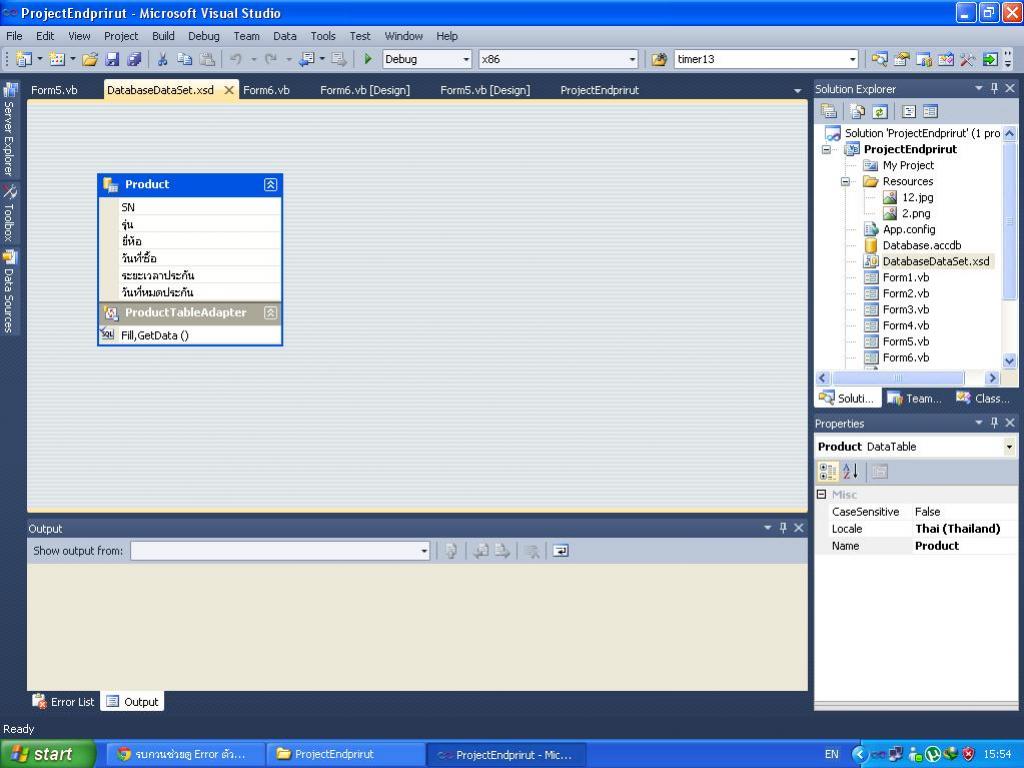Click the Paste toolbar icon

point(207,59)
